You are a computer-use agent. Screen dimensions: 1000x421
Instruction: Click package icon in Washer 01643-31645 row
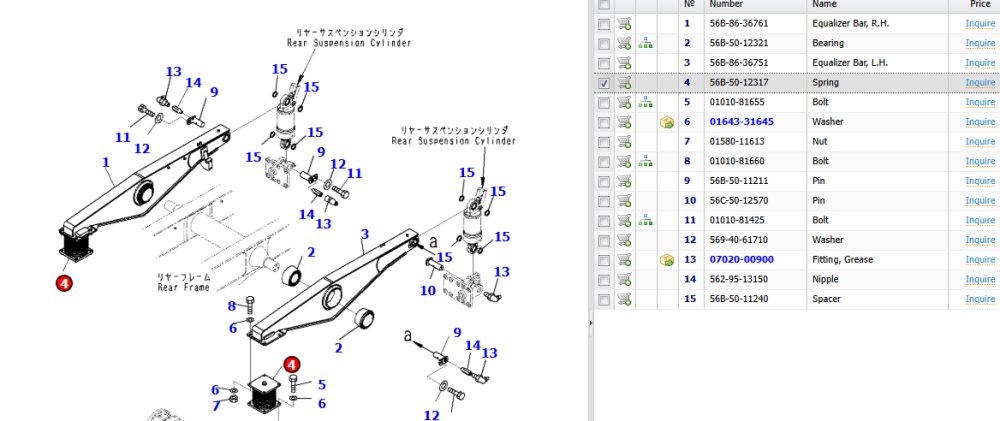click(x=667, y=122)
